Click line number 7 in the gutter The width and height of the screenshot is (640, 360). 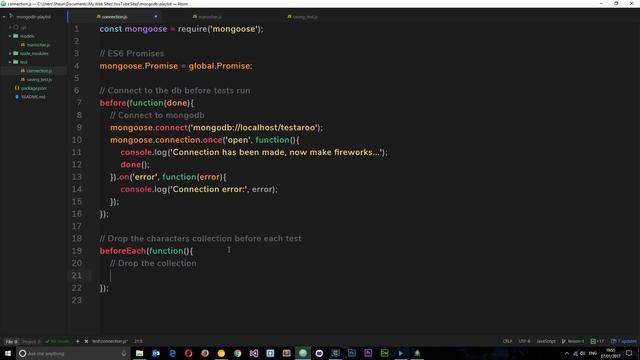[x=79, y=103]
